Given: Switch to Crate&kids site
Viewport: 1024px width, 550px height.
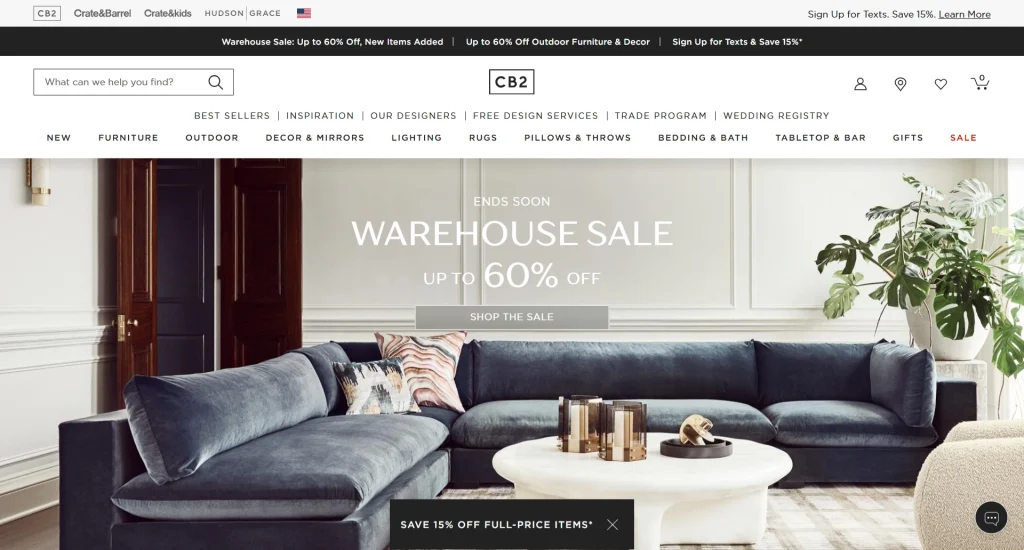Looking at the screenshot, I should coord(168,13).
